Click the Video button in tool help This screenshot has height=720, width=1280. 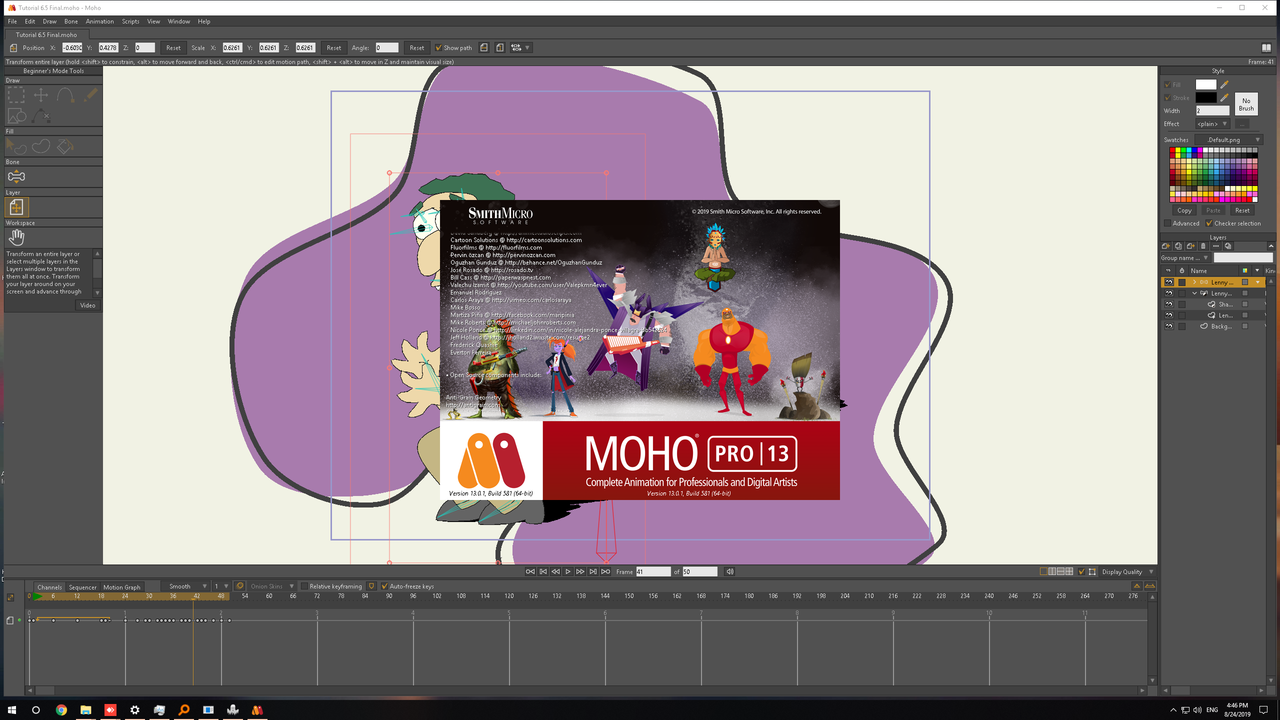click(x=87, y=305)
